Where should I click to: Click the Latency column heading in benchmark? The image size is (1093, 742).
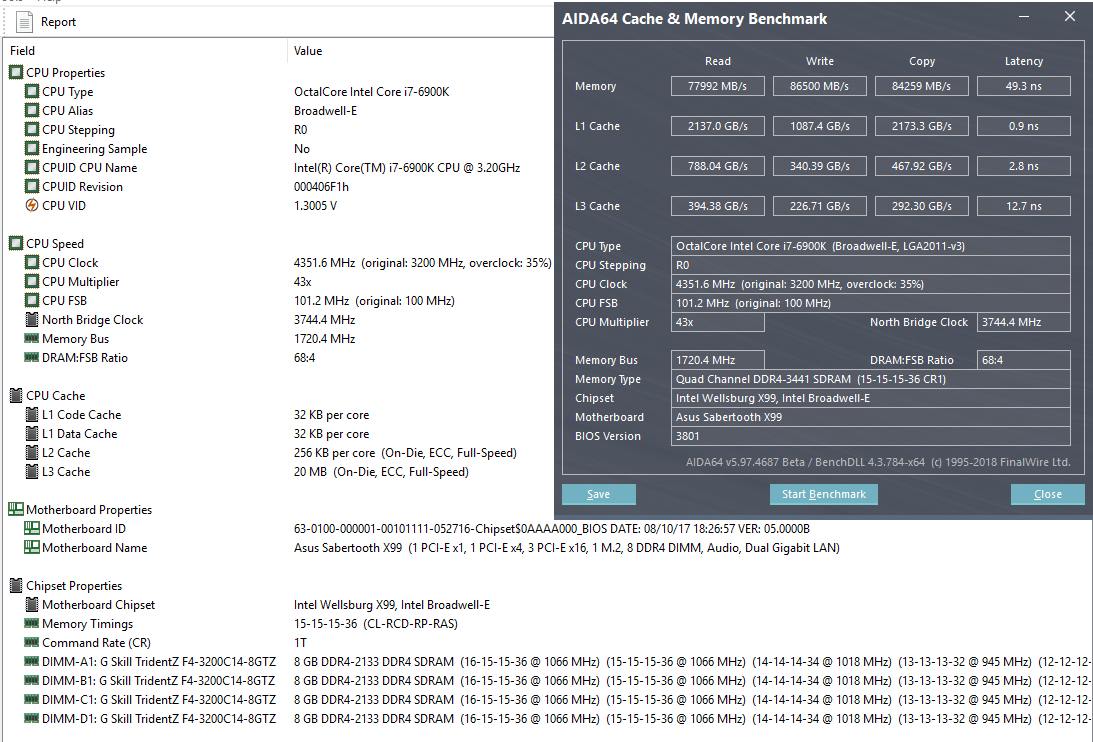coord(1023,61)
